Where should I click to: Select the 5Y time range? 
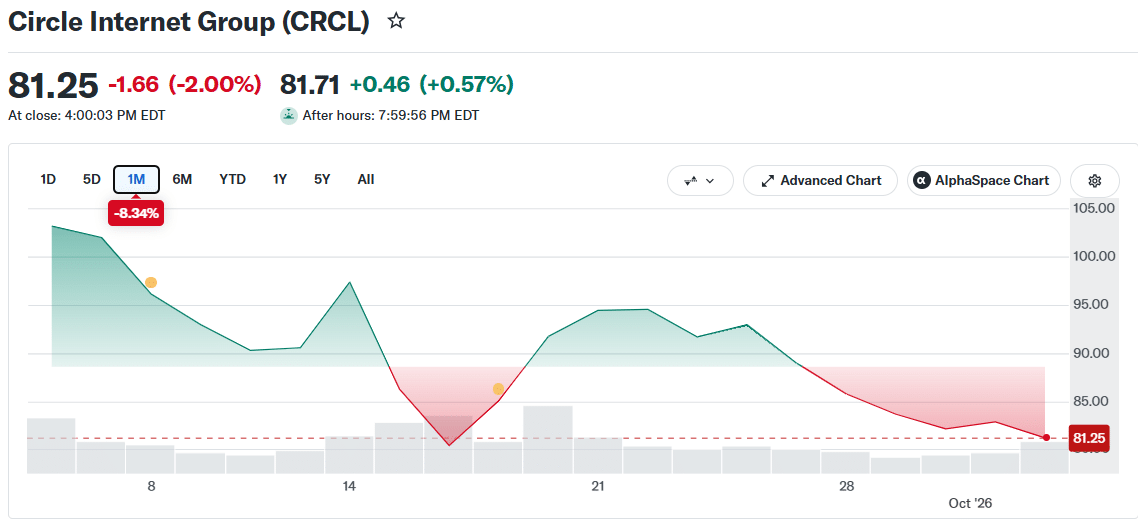(322, 179)
